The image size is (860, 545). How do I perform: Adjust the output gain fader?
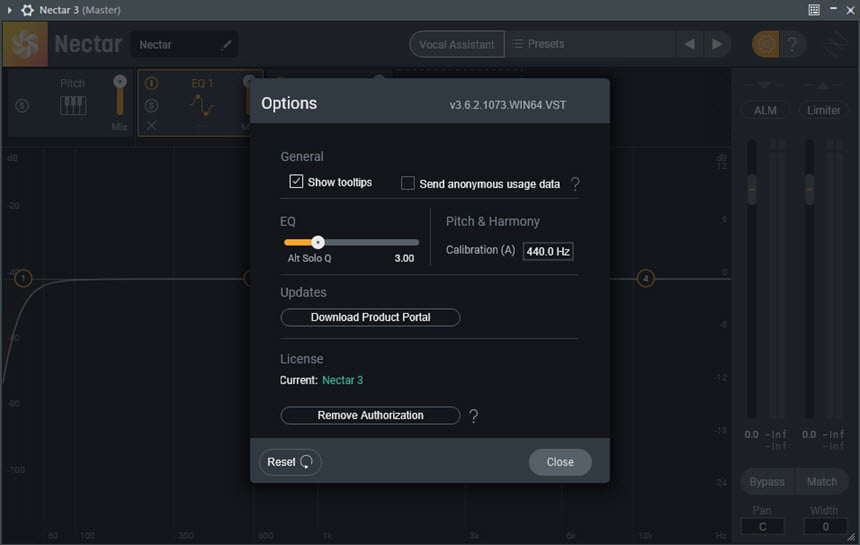[x=810, y=190]
